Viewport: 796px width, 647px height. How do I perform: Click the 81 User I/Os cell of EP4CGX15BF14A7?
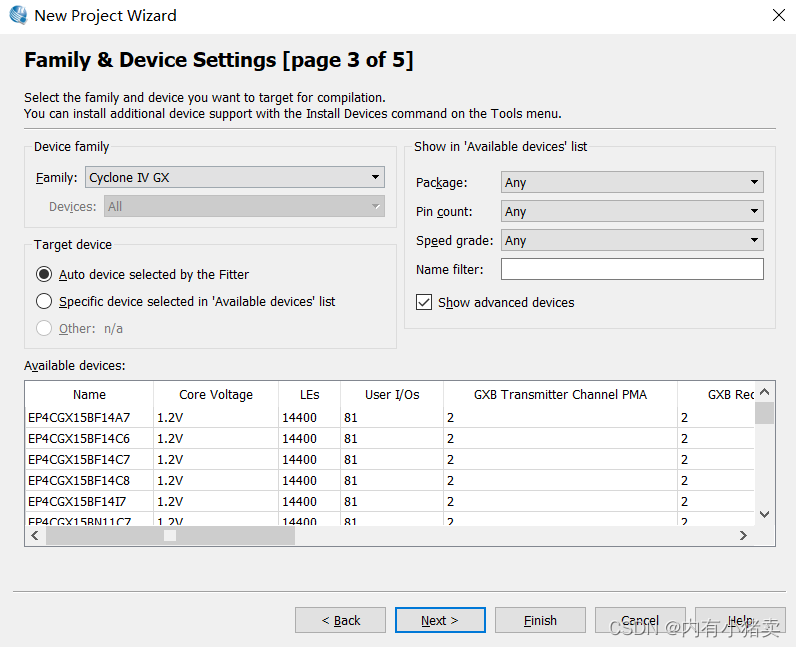(392, 417)
